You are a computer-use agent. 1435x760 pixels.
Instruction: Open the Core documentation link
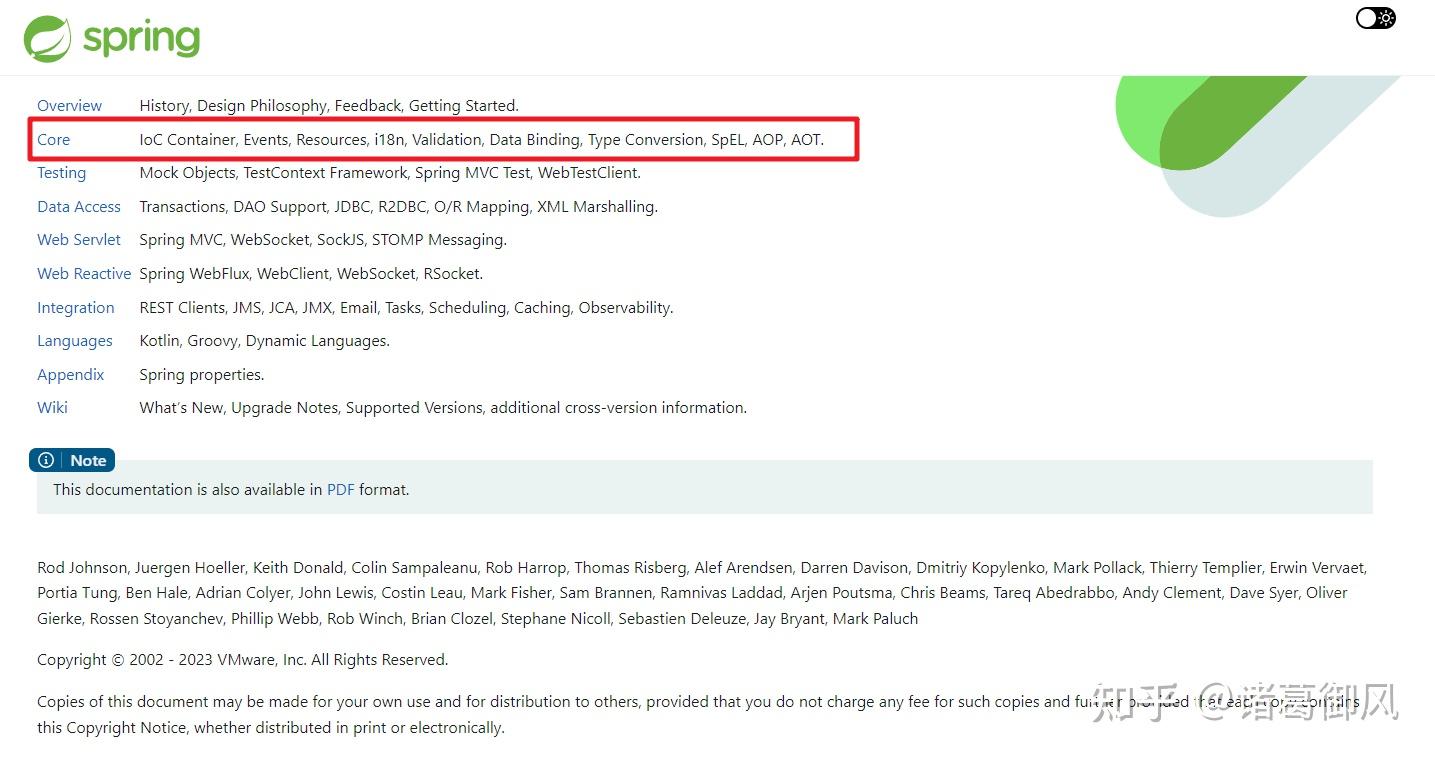click(53, 140)
